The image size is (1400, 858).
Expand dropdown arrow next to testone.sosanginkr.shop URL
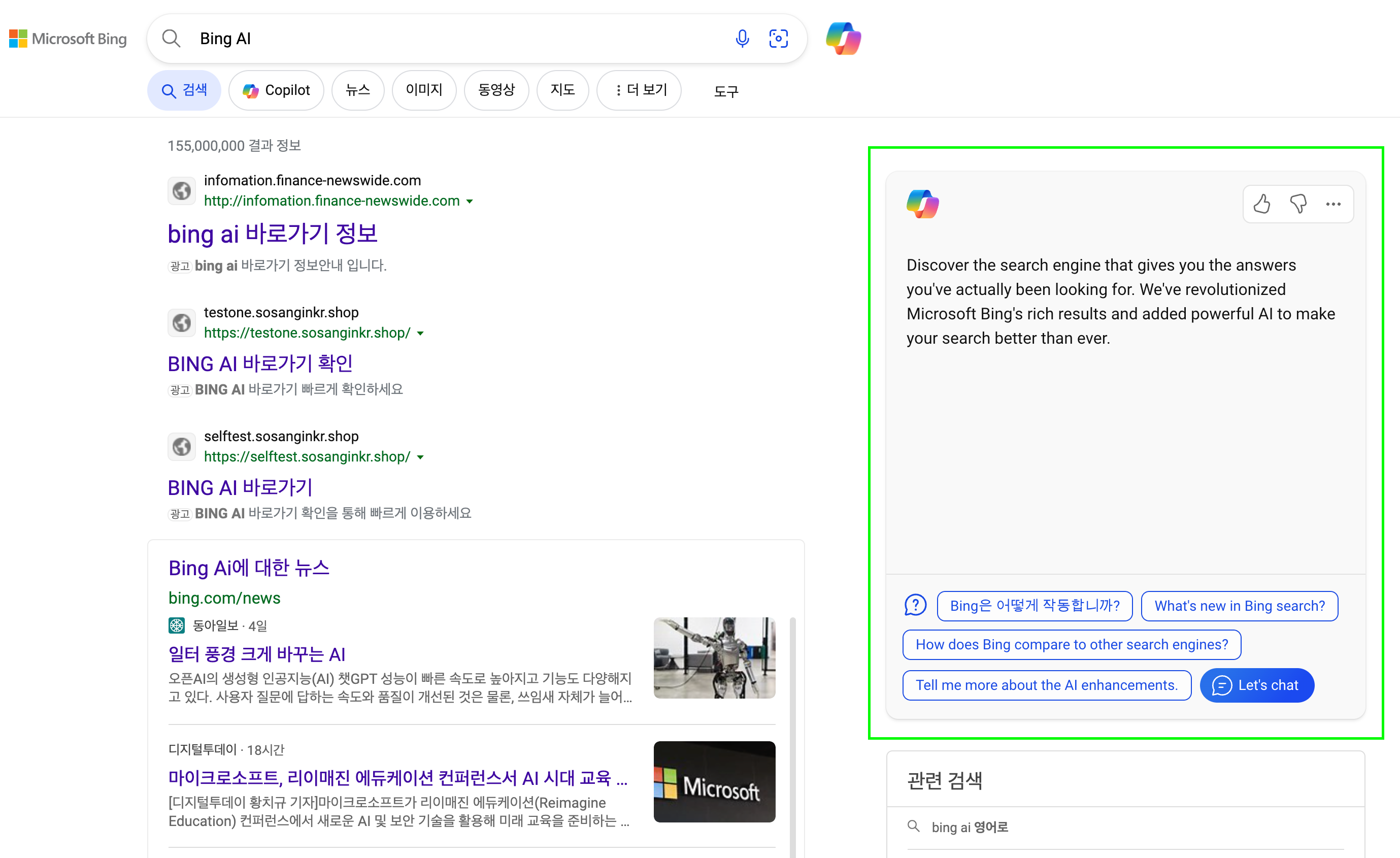pos(420,334)
